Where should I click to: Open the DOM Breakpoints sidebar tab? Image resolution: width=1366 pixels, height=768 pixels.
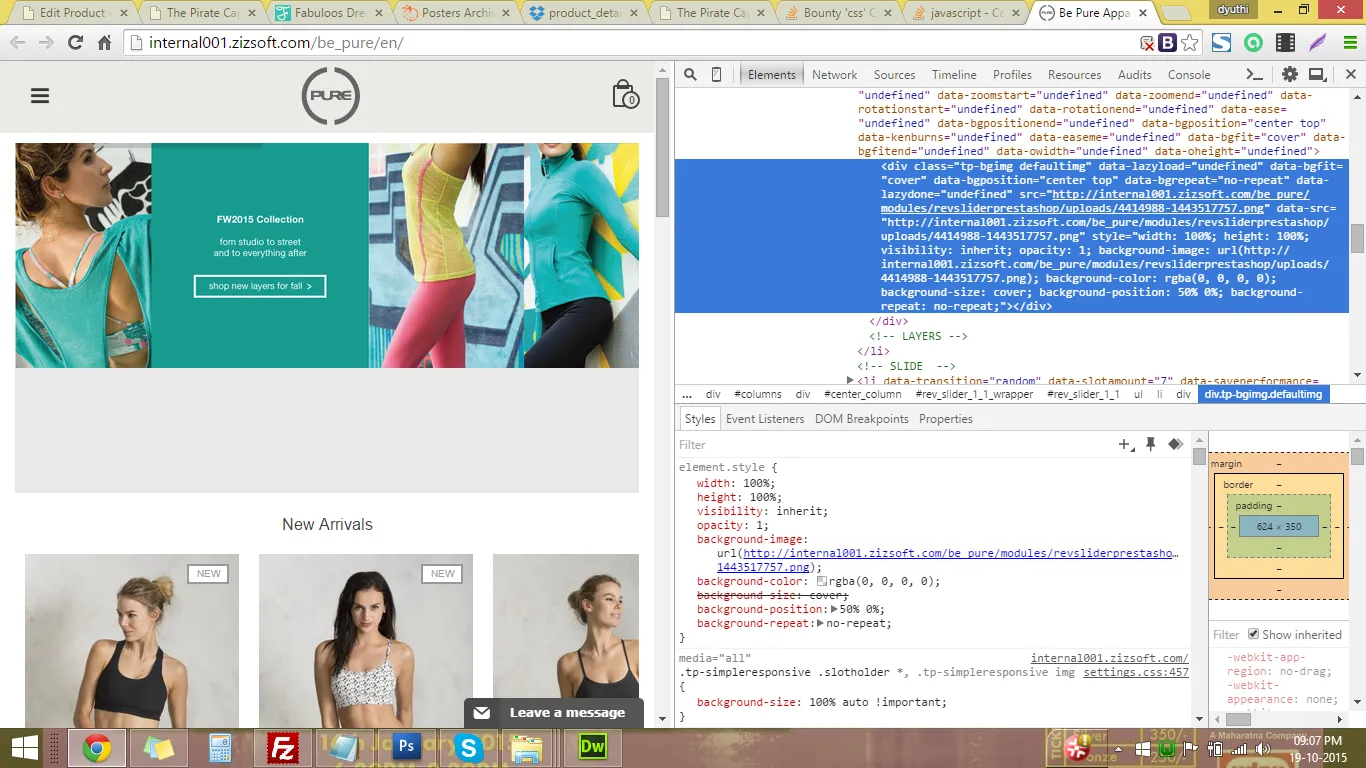[862, 419]
